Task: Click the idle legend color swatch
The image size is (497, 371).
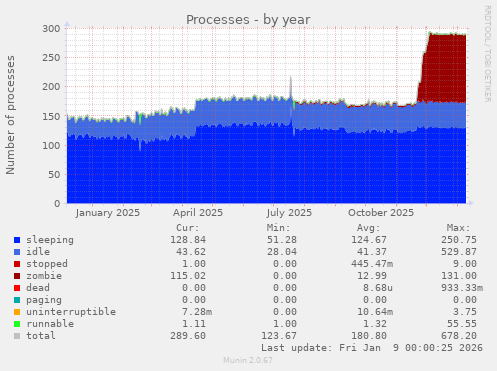Action: click(17, 252)
